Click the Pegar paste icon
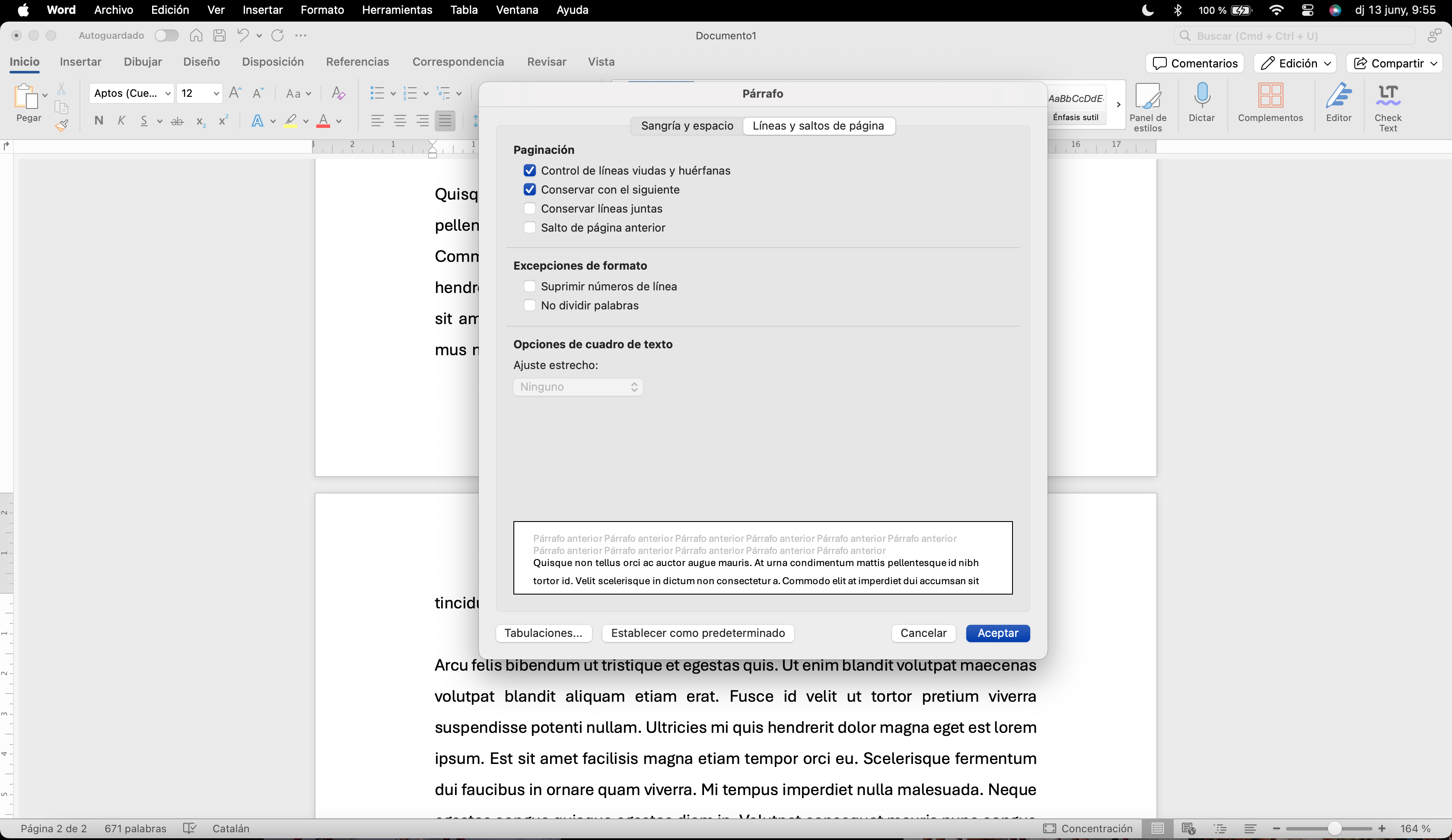The image size is (1452, 840). (x=26, y=96)
